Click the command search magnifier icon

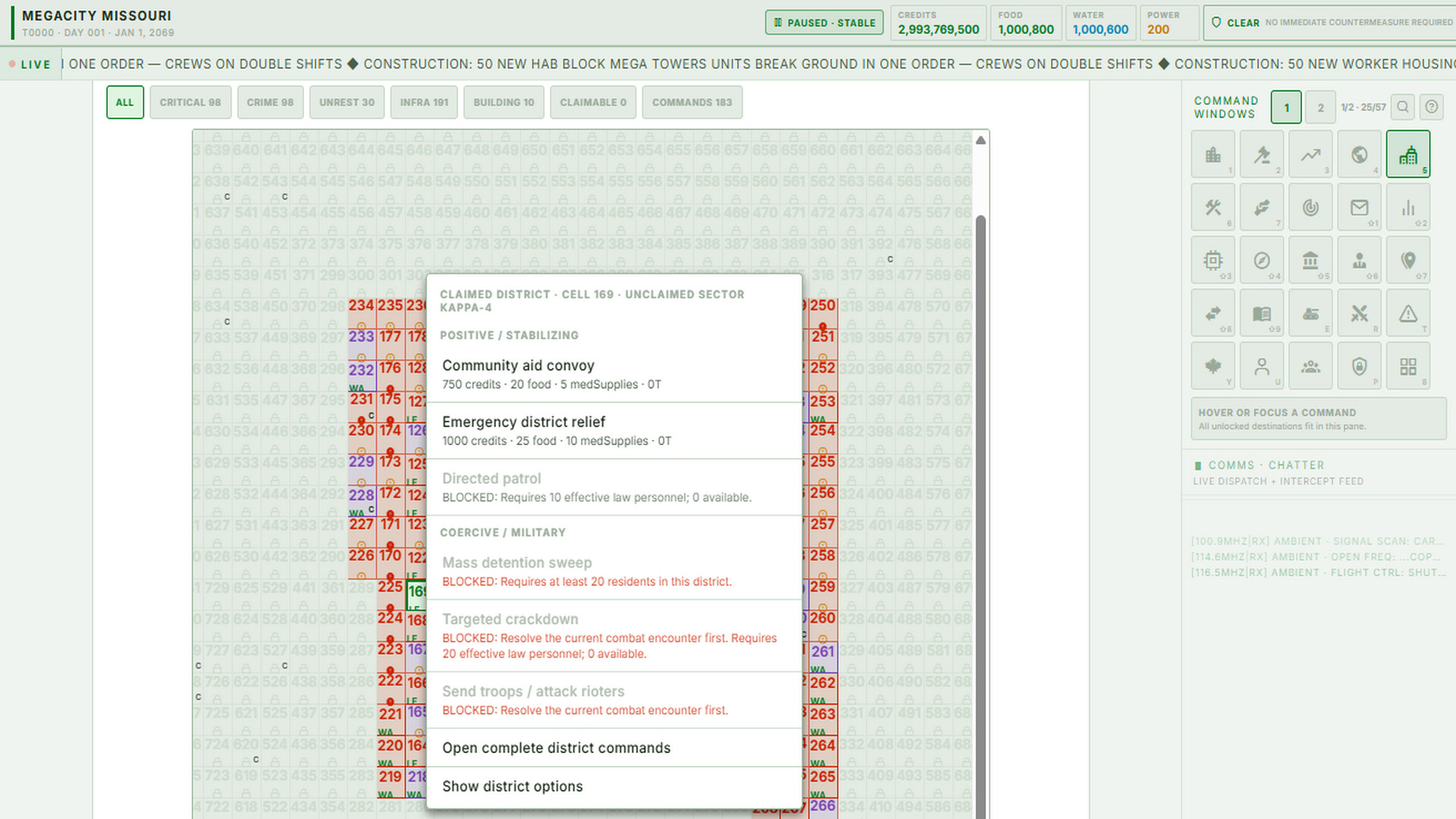pos(1403,107)
